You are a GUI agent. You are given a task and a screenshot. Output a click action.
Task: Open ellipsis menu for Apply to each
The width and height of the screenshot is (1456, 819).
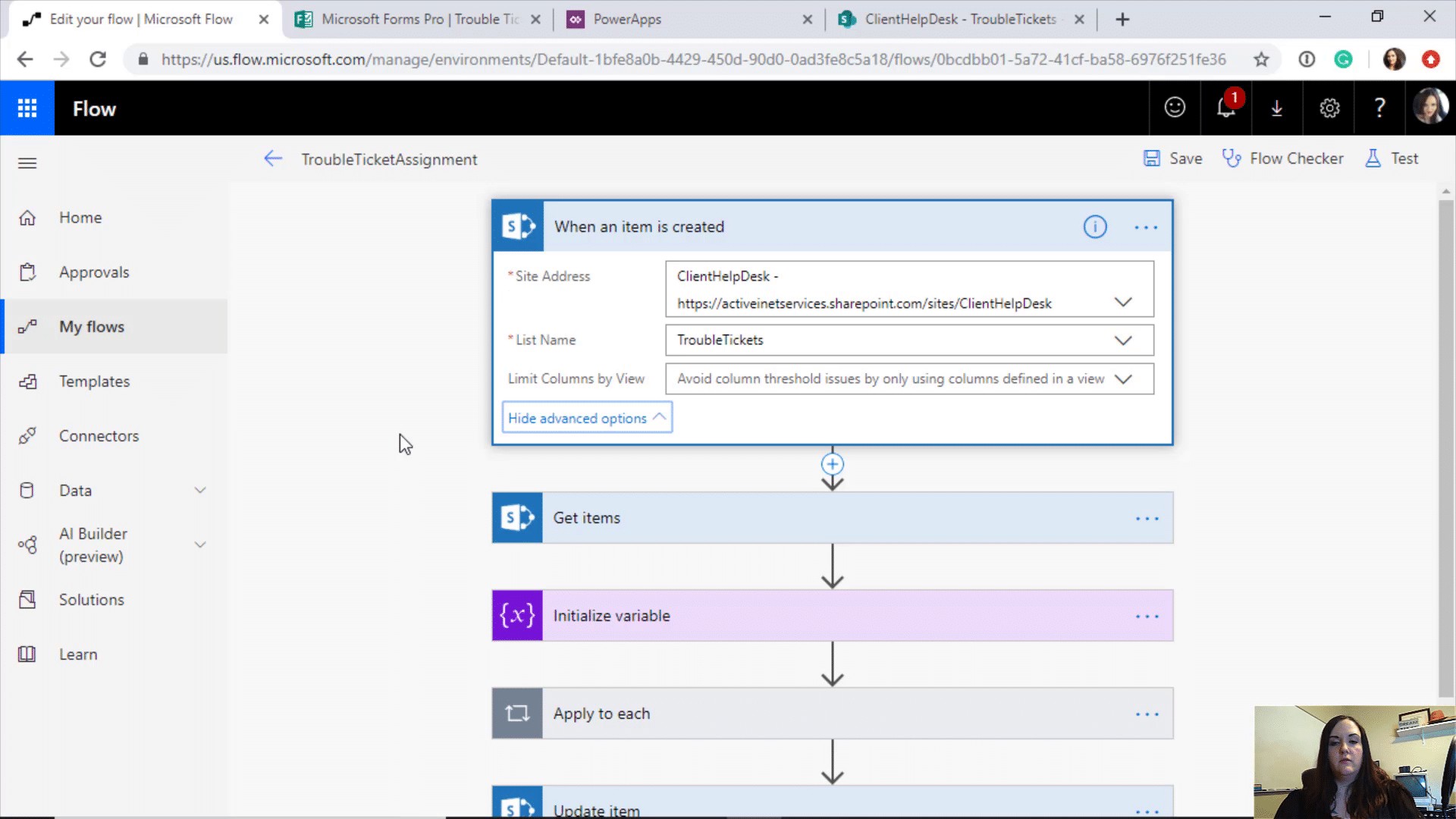tap(1147, 714)
